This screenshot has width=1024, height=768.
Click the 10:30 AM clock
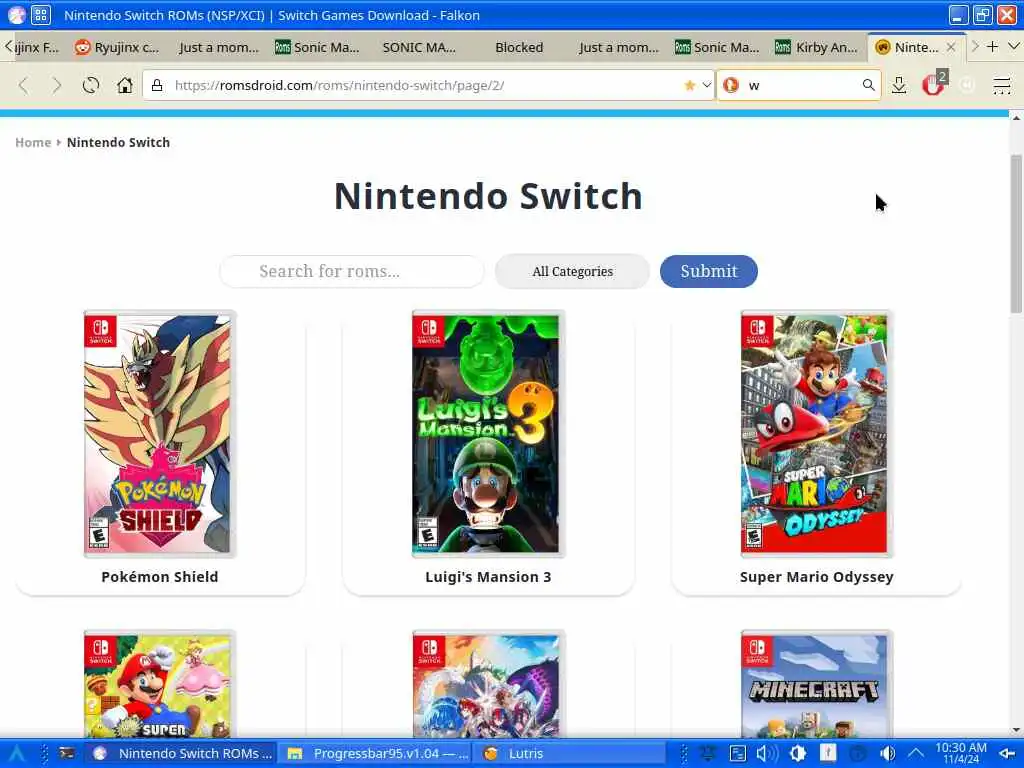pos(961,753)
